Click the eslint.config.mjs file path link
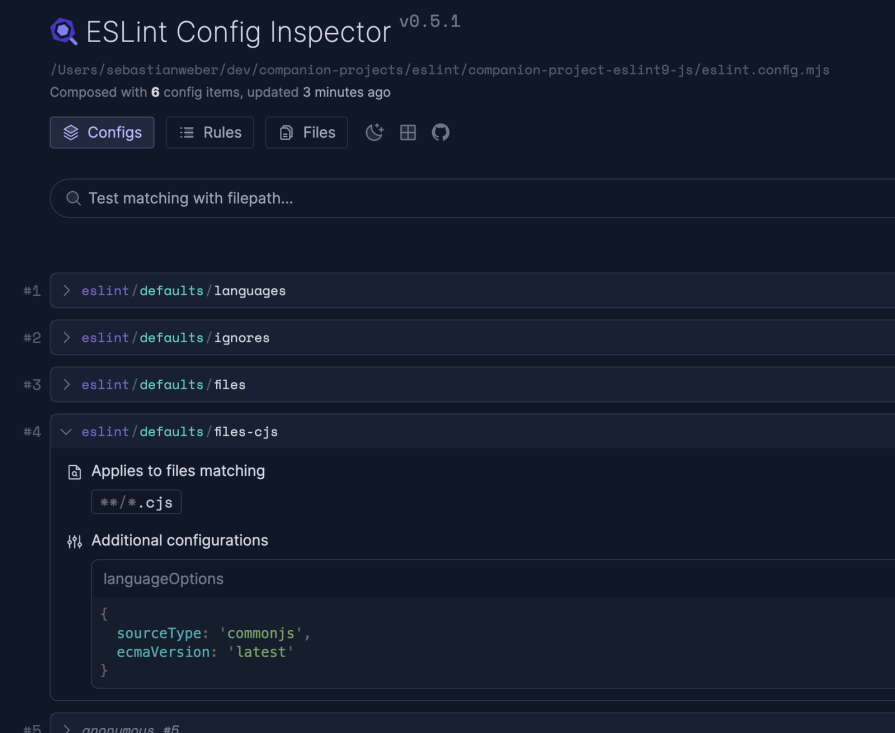This screenshot has width=895, height=733. 440,70
